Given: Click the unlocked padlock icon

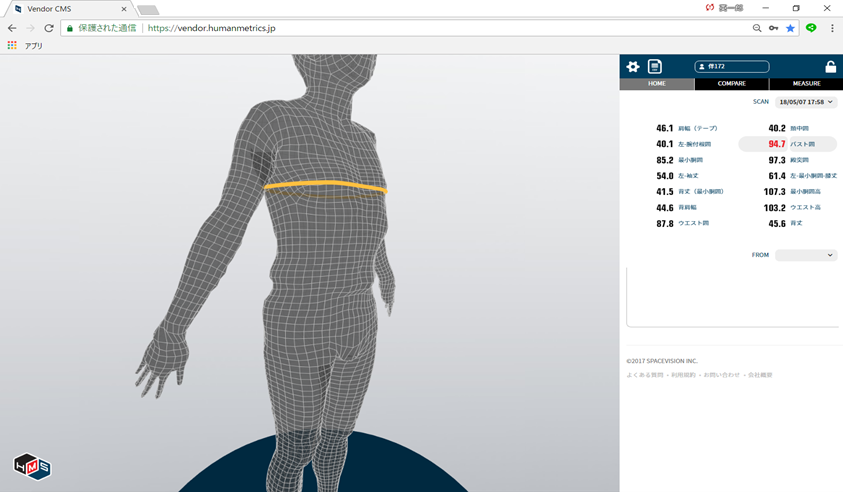Looking at the screenshot, I should tap(831, 66).
